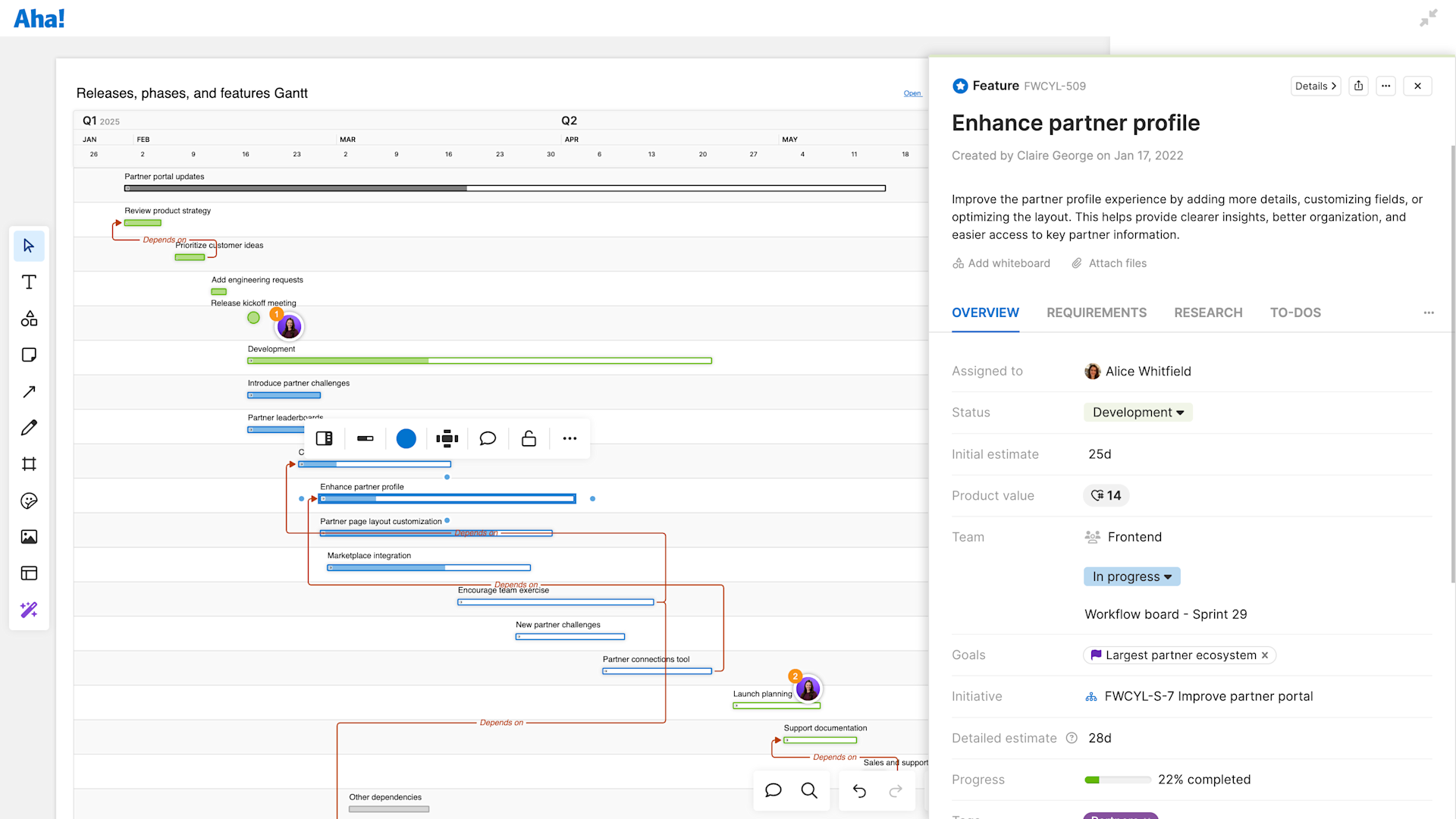Screen dimensions: 1456x819
Task: Click the line style icon in floating toolbar
Action: (x=366, y=438)
